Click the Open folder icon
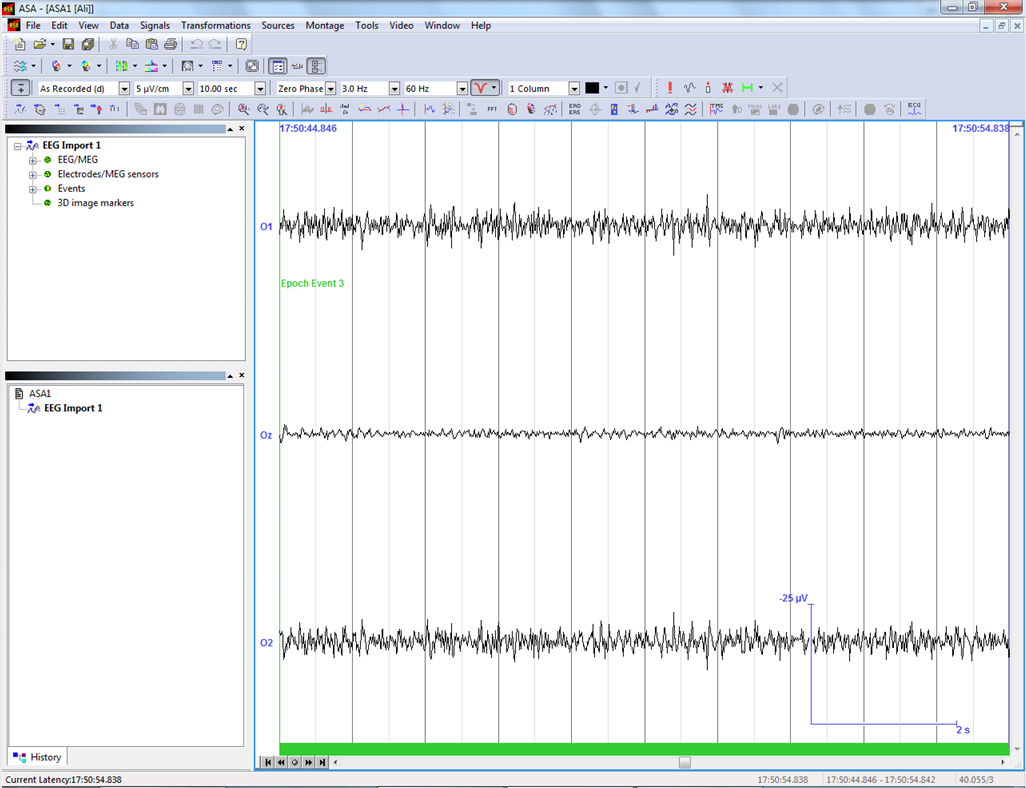 click(40, 45)
